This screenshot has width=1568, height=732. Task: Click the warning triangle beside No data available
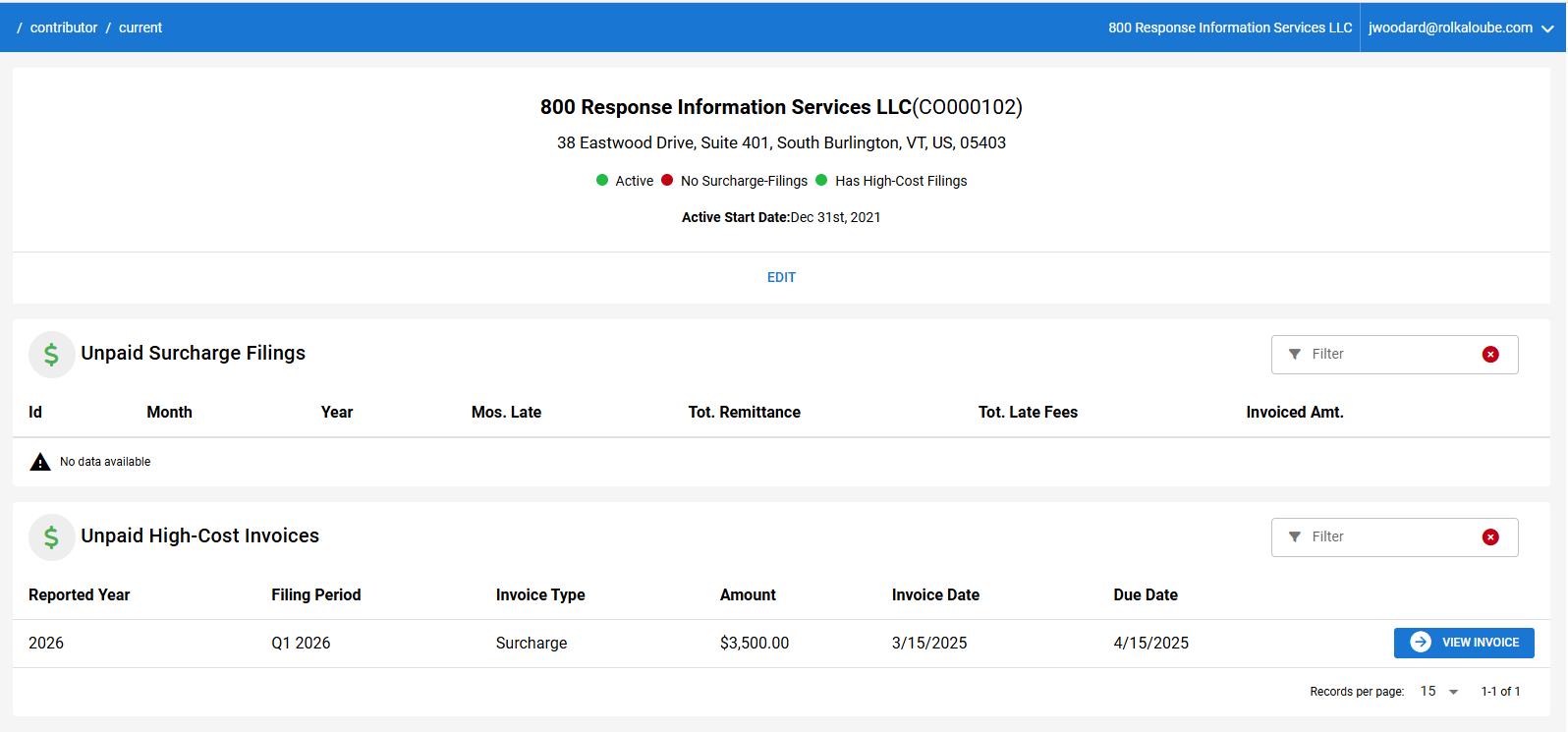click(x=40, y=462)
